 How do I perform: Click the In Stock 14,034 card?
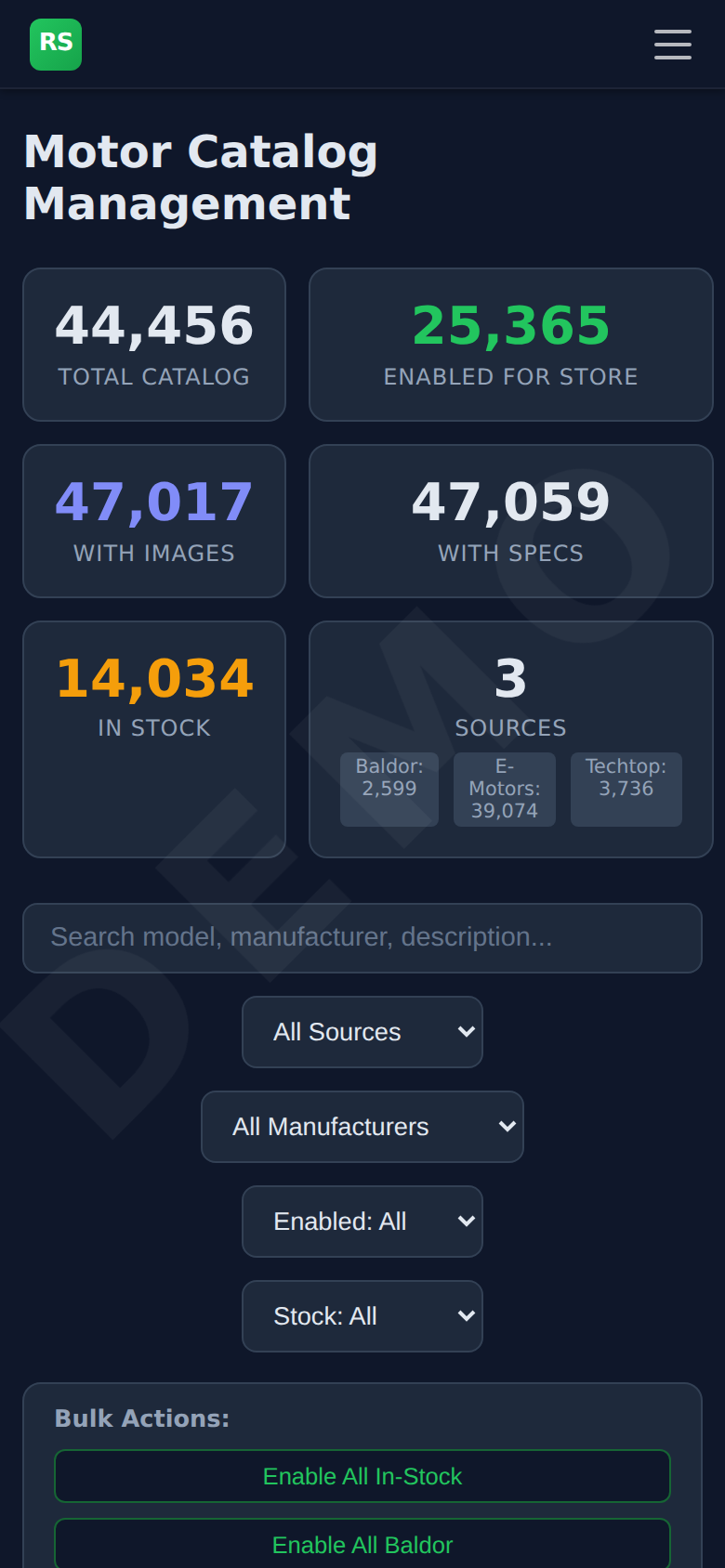pos(154,739)
